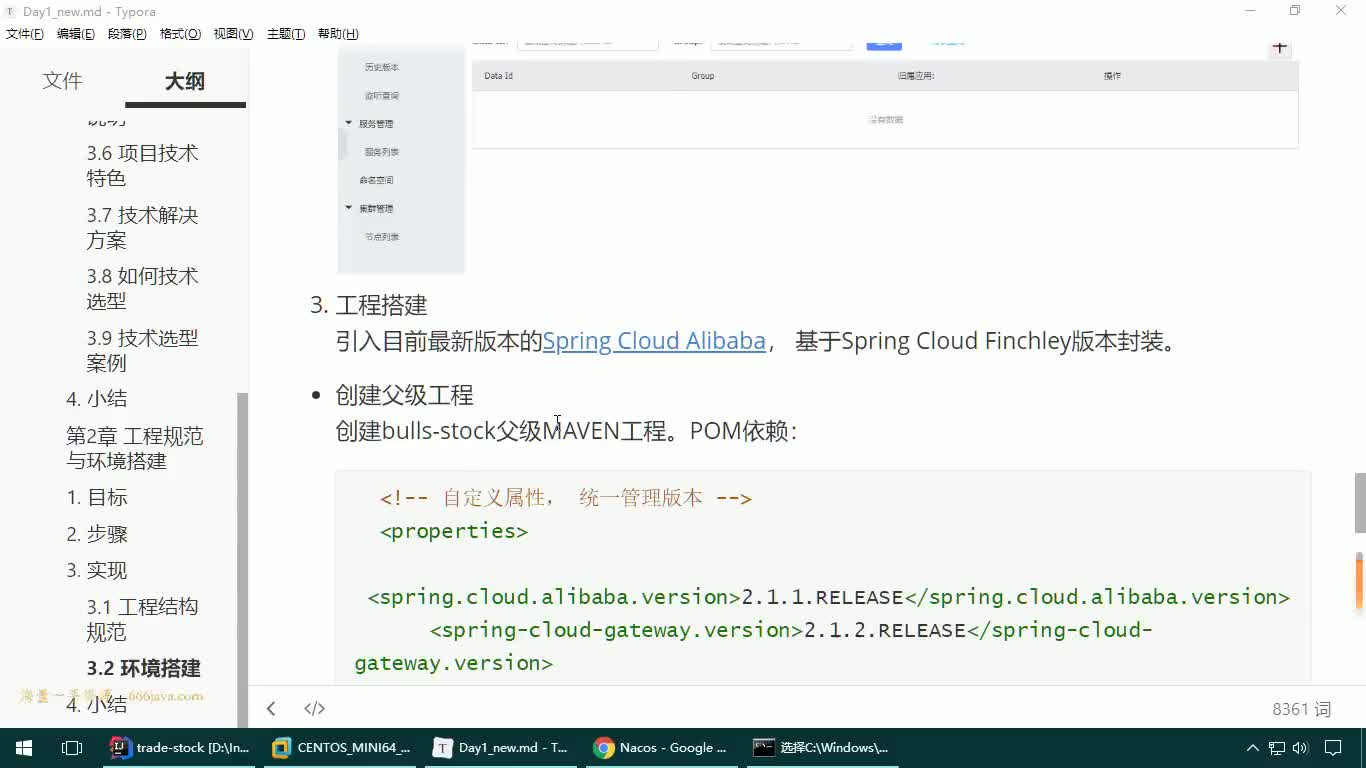Image resolution: width=1366 pixels, height=768 pixels.
Task: Select bold outline item 3.2 环境搭建
Action: click(x=143, y=668)
